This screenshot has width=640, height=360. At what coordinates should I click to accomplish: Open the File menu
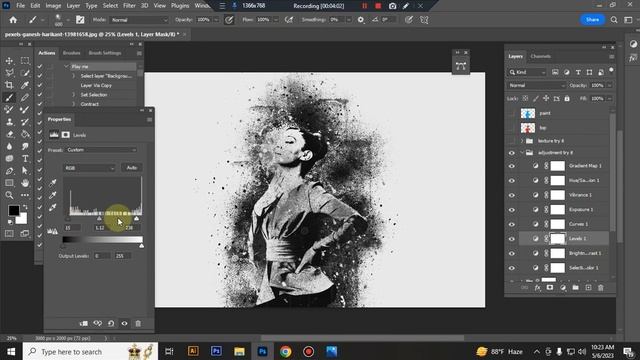pos(20,6)
